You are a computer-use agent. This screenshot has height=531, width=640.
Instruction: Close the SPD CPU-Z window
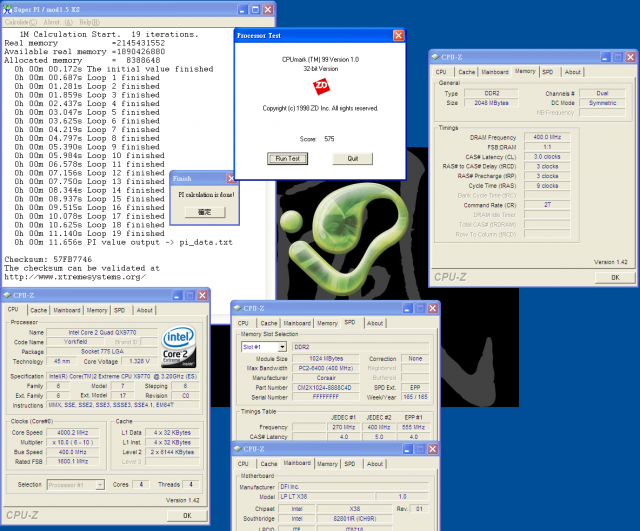tap(433, 308)
